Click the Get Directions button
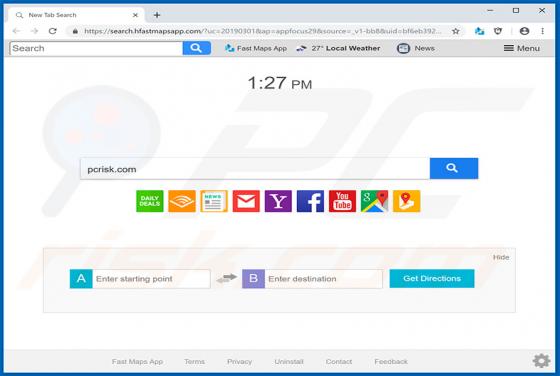 (432, 278)
